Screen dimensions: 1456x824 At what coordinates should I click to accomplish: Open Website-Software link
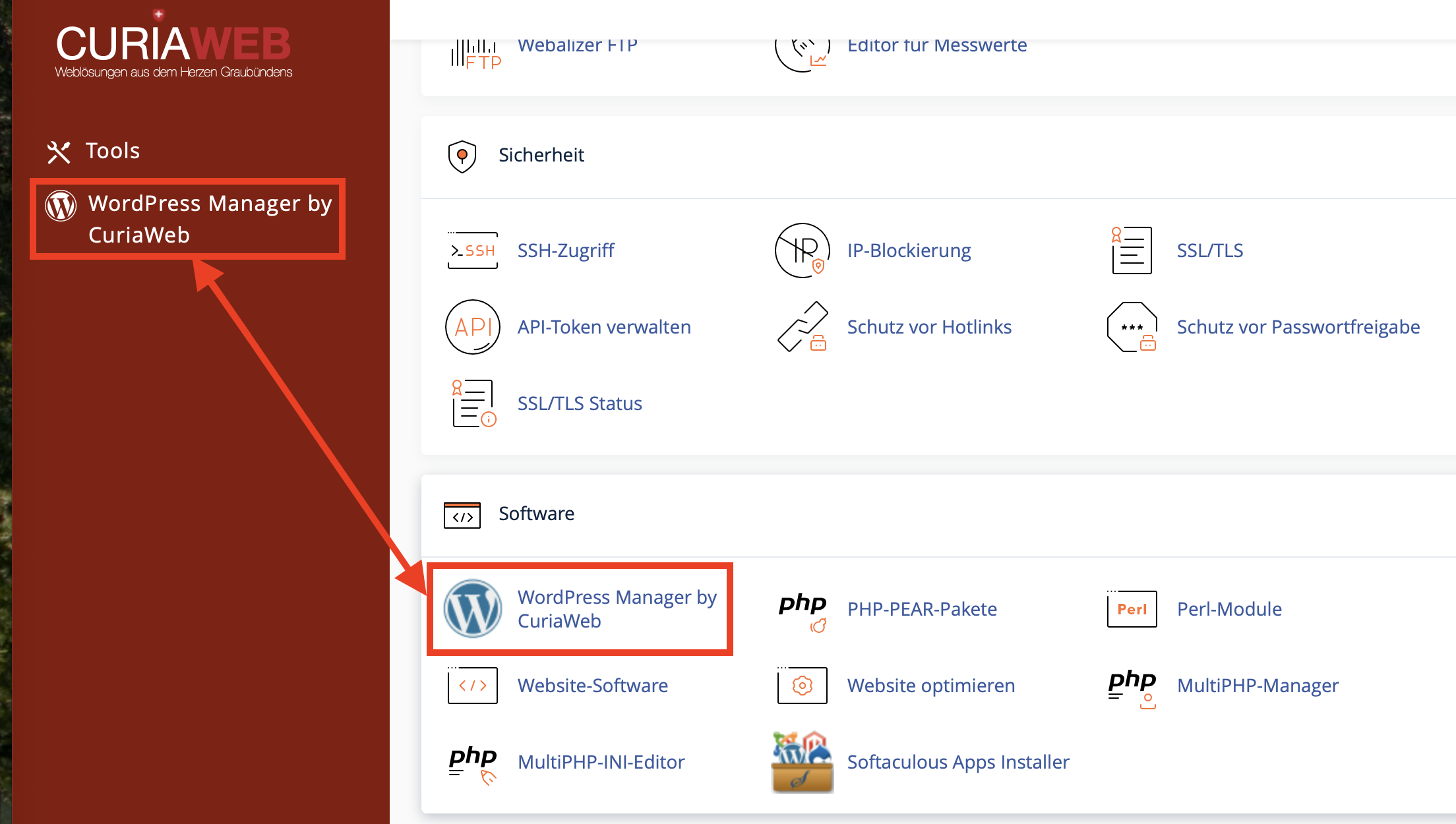coord(592,686)
